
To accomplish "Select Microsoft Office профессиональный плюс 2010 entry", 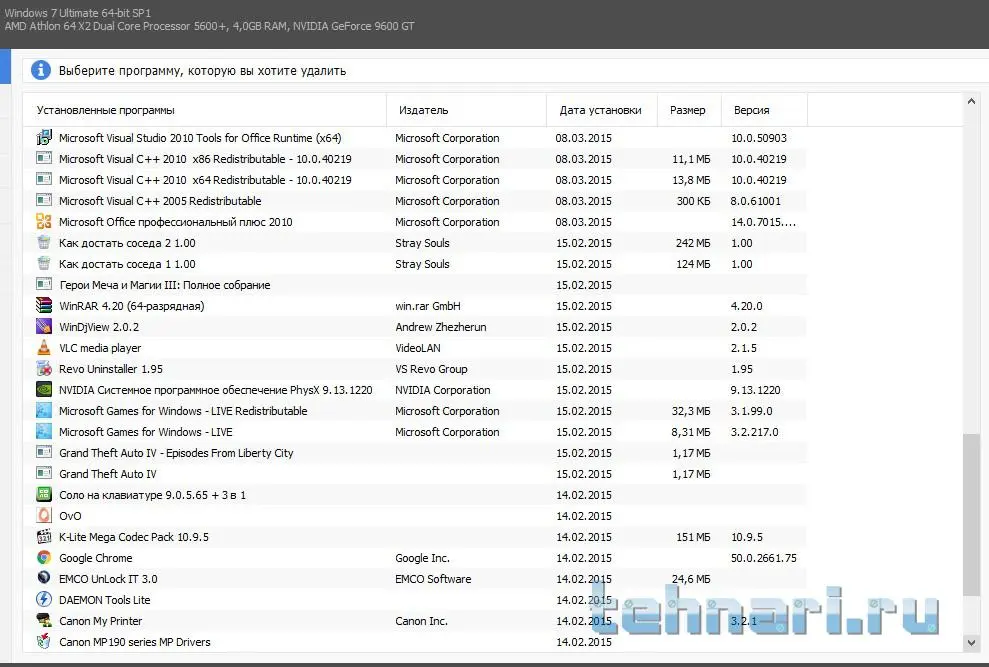I will tap(175, 221).
